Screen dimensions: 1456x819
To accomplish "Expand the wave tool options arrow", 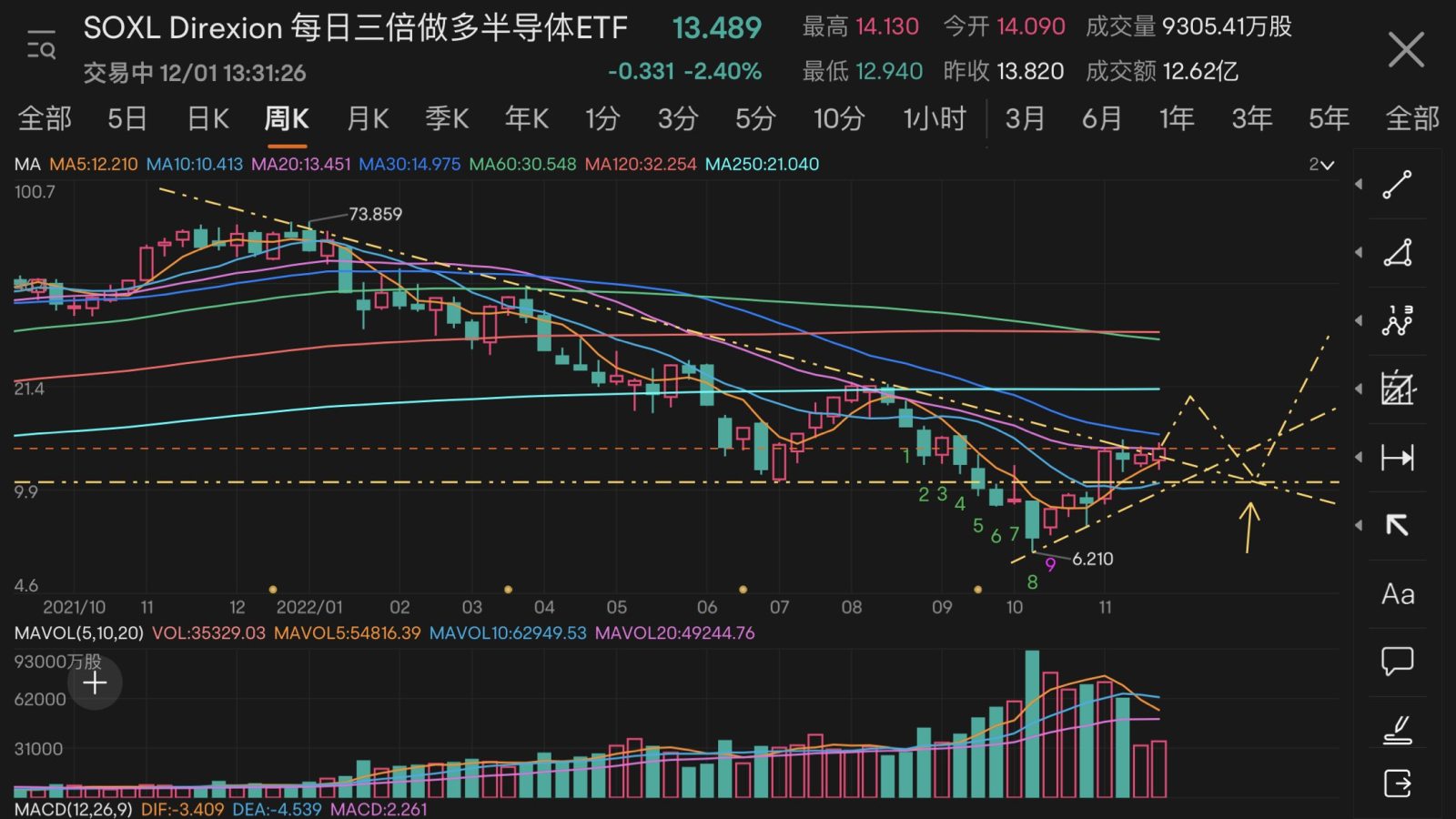I will [x=1359, y=320].
